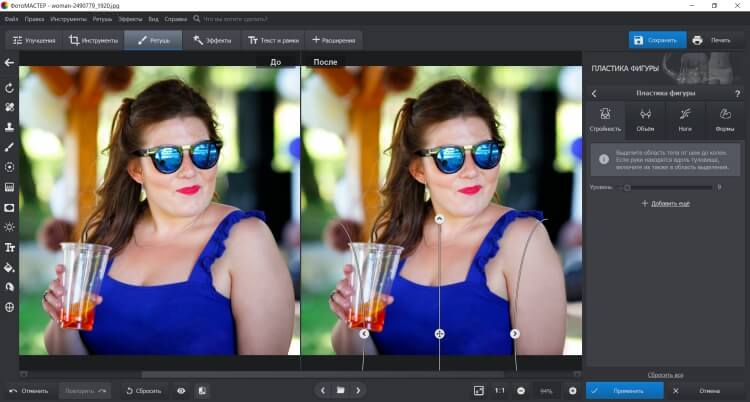Click the back arrow in left sidebar
This screenshot has width=750, height=402.
[9, 63]
